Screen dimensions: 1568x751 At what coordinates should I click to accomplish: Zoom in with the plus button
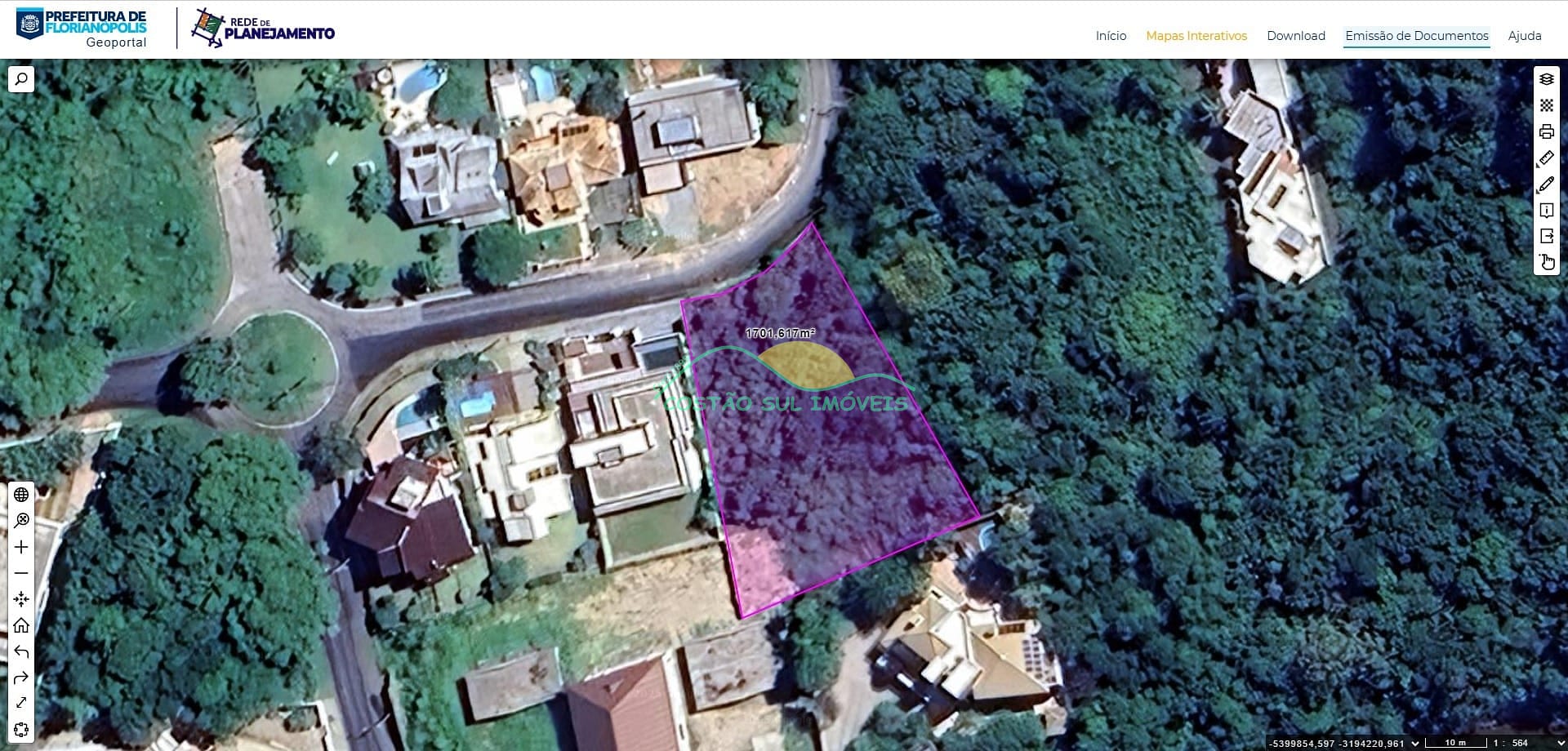pyautogui.click(x=21, y=547)
